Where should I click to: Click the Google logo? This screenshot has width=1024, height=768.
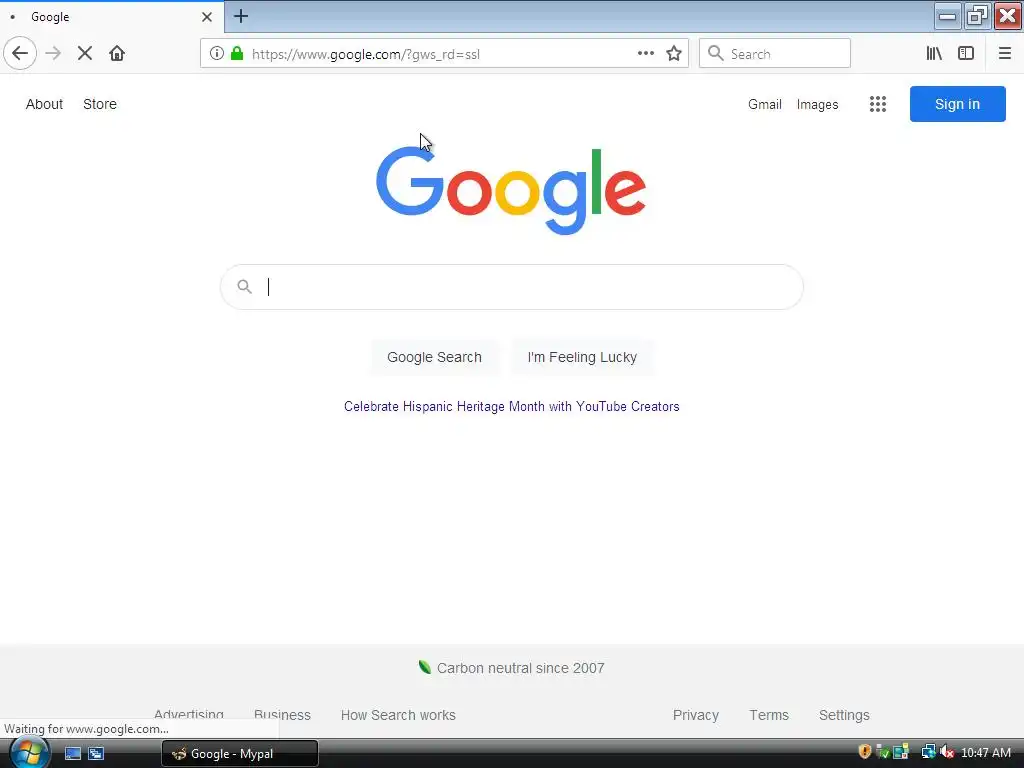(x=511, y=191)
